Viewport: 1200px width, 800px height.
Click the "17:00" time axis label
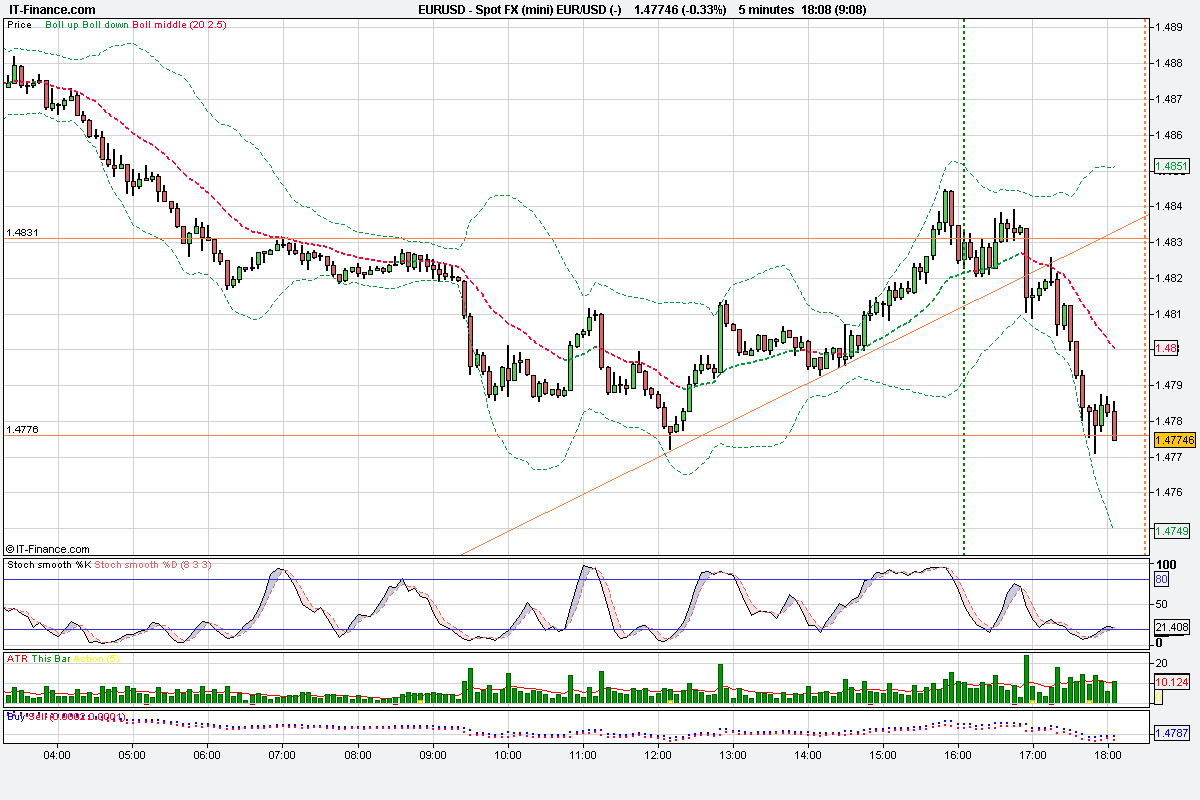coord(1033,754)
